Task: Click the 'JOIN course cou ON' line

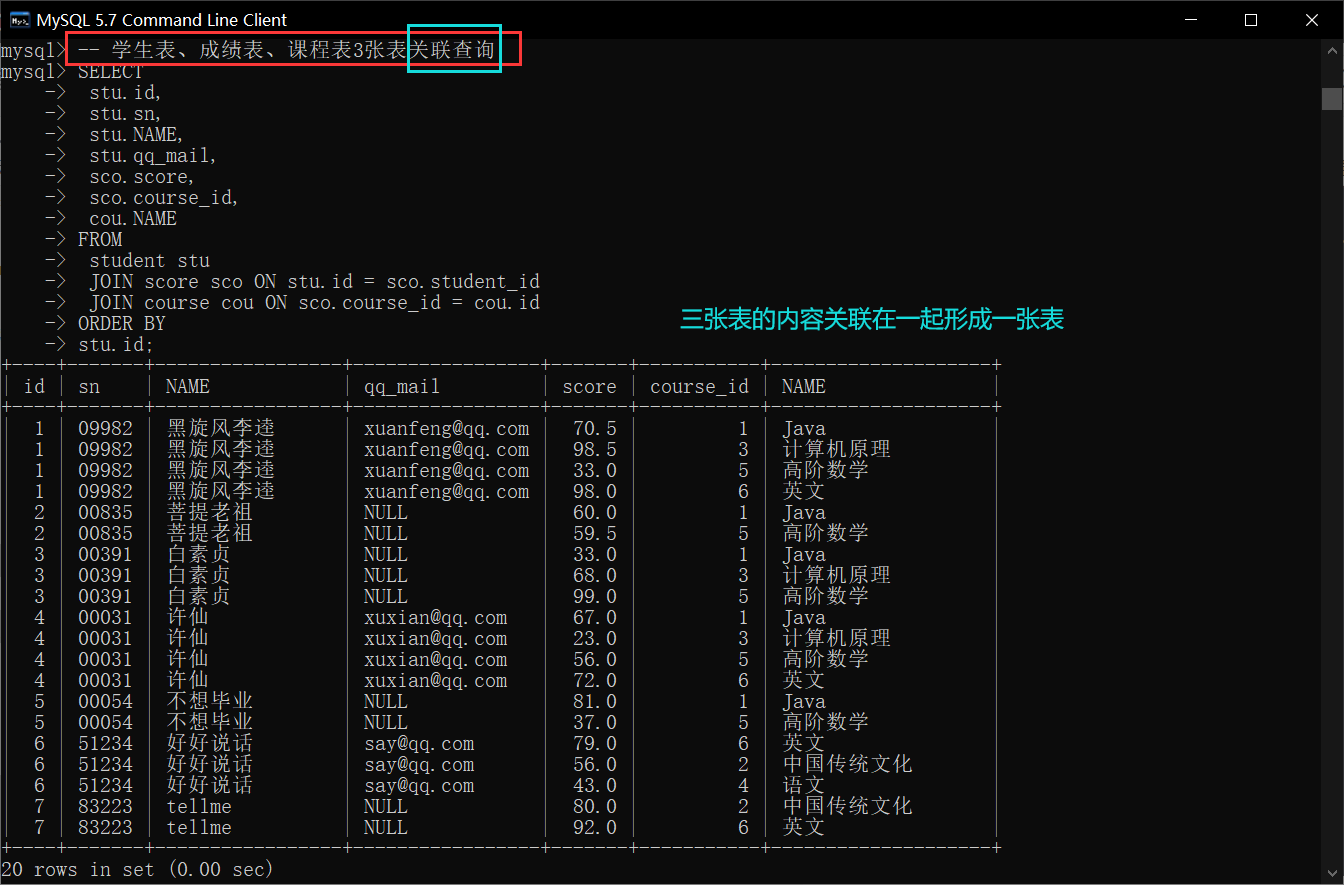Action: point(315,303)
